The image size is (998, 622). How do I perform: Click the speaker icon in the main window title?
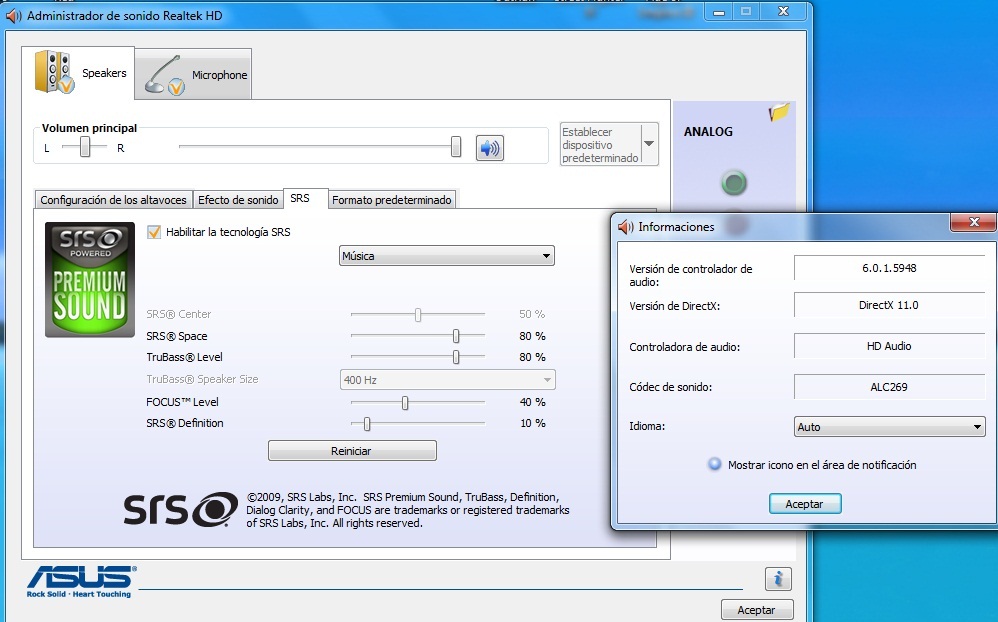[x=14, y=15]
